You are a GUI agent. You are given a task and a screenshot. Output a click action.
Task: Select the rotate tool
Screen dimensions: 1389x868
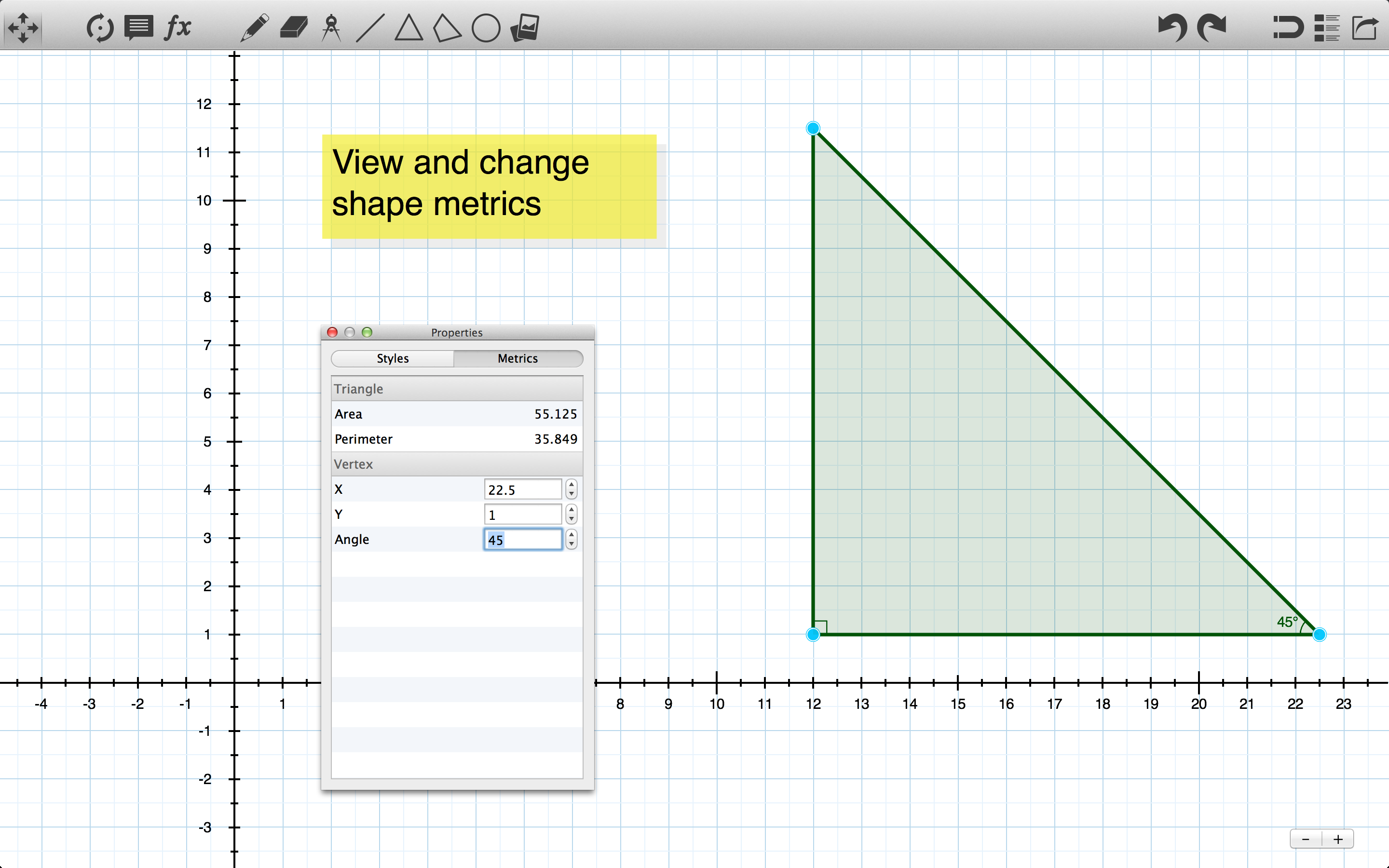(100, 27)
